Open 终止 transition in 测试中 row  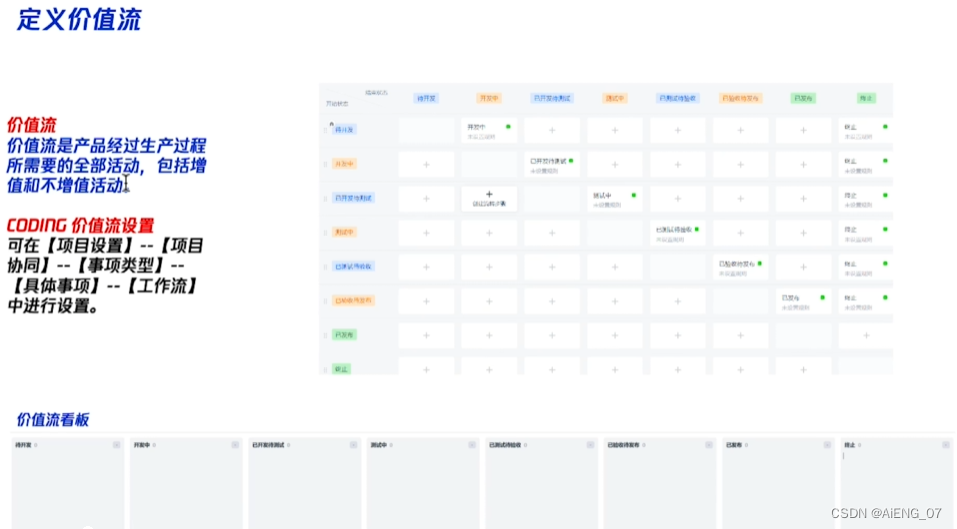coord(866,233)
